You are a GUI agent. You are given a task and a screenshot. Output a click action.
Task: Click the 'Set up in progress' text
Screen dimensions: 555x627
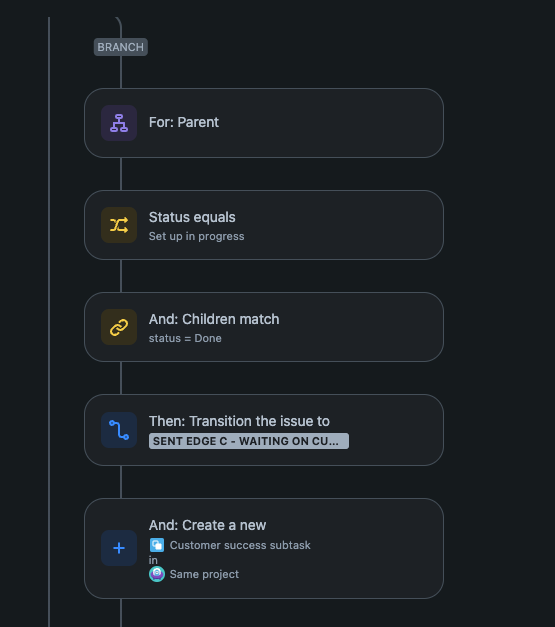196,236
